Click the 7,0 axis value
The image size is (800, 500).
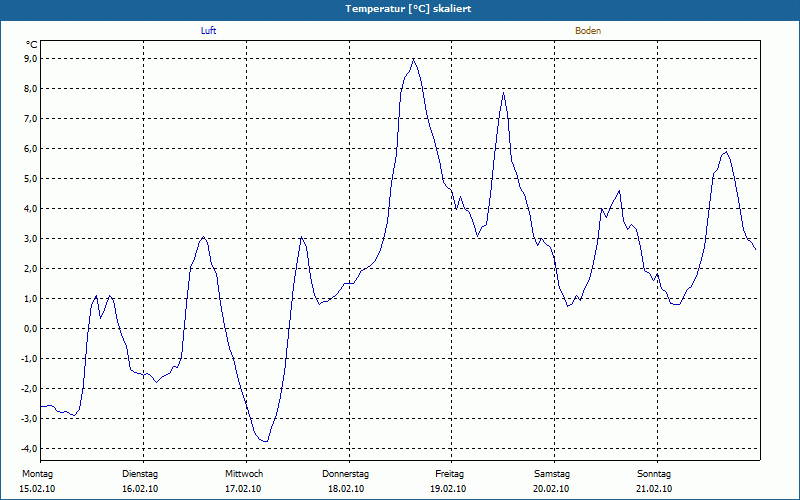(31, 119)
